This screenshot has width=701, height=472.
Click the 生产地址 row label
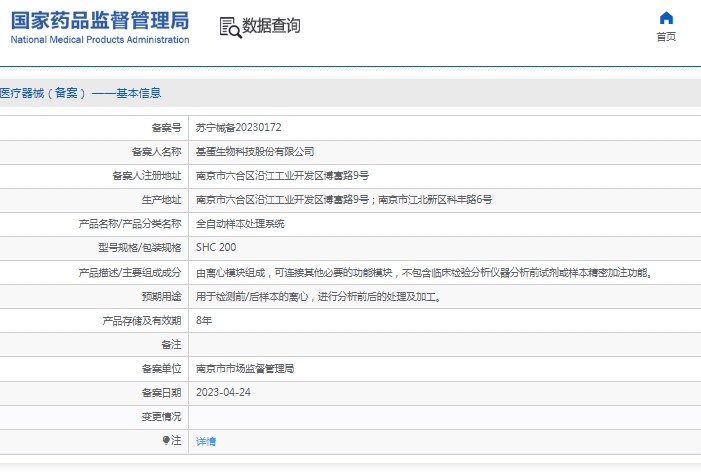click(x=161, y=200)
